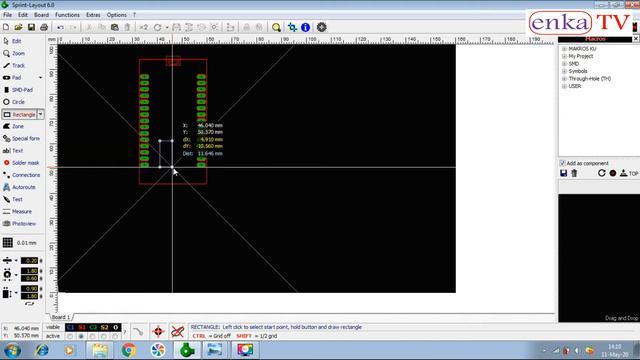Select the Test tool
Viewport: 640px width, 360px height.
[x=13, y=200]
